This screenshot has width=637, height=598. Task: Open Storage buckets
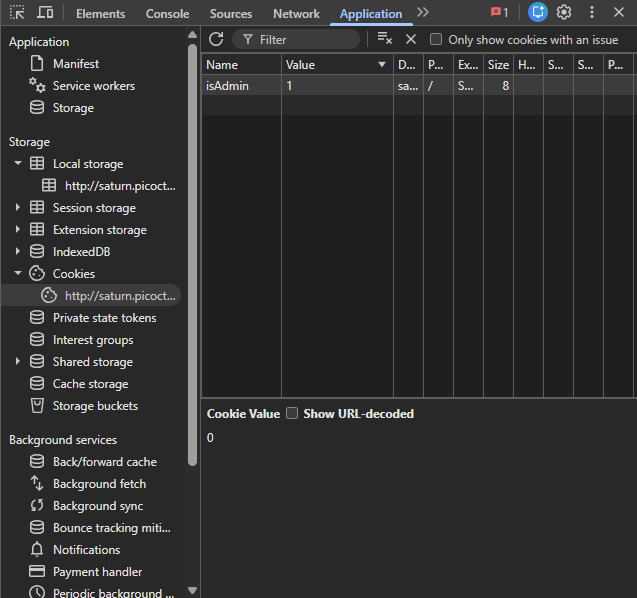(x=95, y=406)
